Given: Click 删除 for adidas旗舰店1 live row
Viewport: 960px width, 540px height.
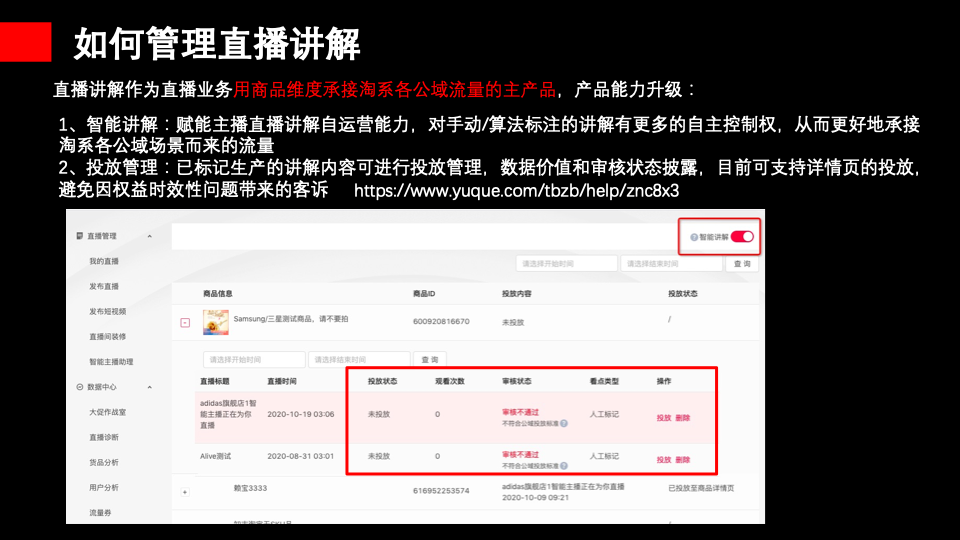Looking at the screenshot, I should point(683,418).
